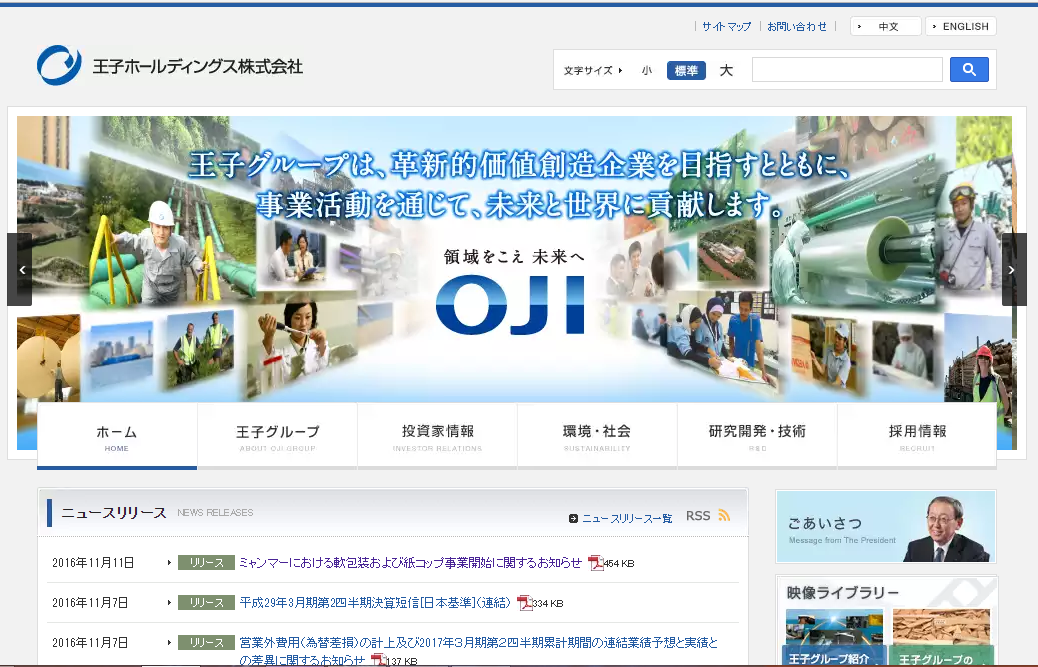Open PDF icon for 334 KB release
Viewport: 1038px width, 667px height.
click(x=524, y=603)
